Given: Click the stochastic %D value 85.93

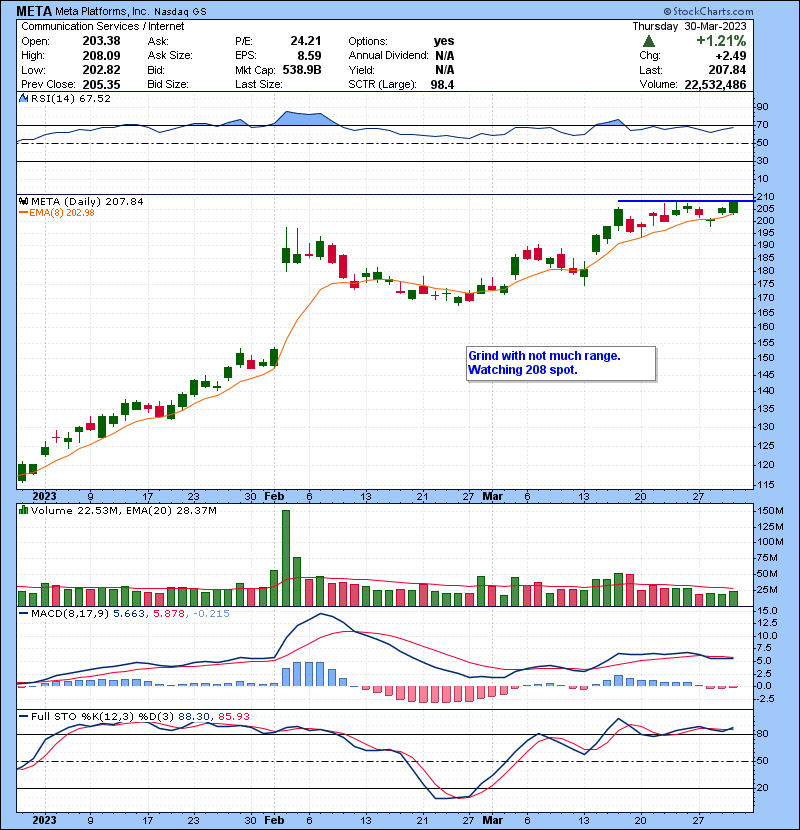Looking at the screenshot, I should coord(233,716).
